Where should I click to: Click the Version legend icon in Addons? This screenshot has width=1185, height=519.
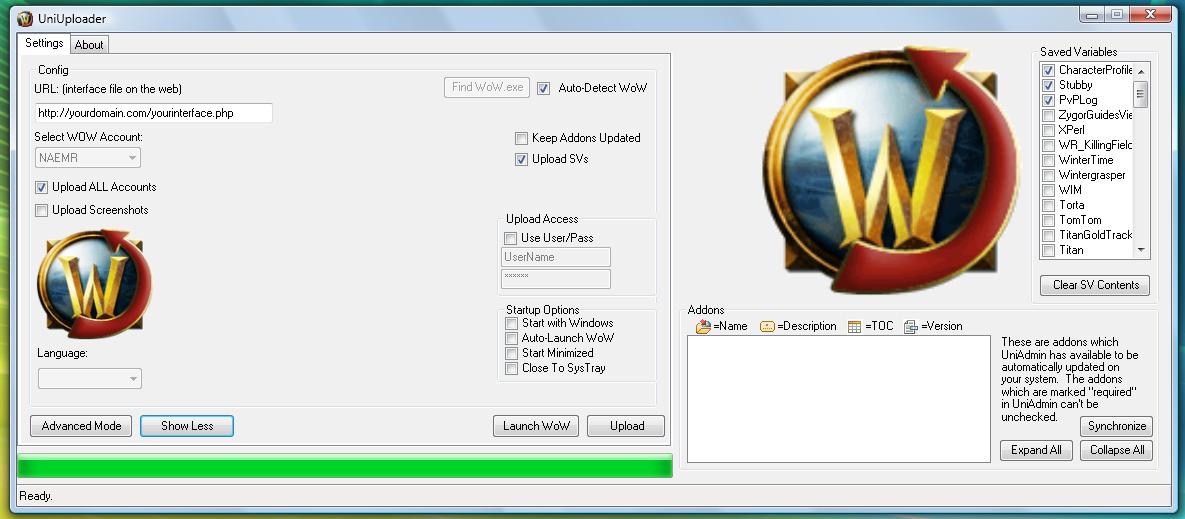click(x=911, y=326)
